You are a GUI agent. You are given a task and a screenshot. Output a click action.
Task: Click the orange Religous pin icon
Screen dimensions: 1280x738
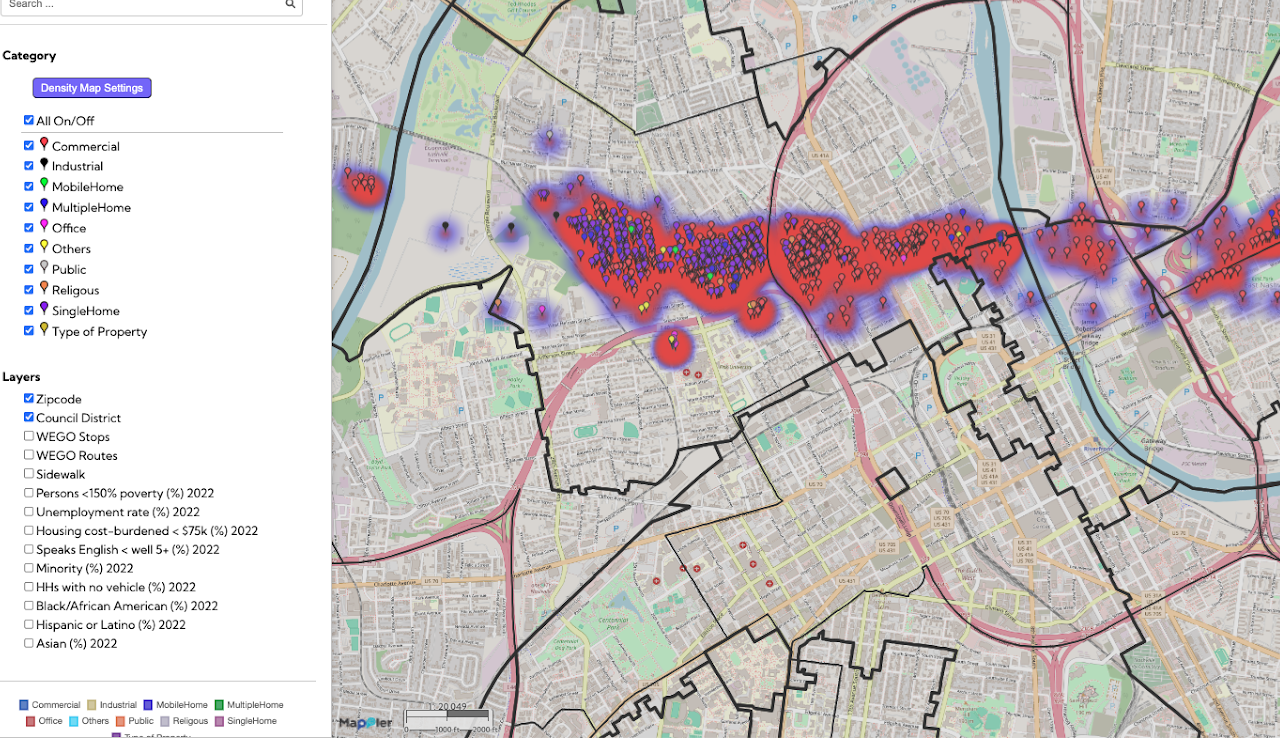(44, 288)
